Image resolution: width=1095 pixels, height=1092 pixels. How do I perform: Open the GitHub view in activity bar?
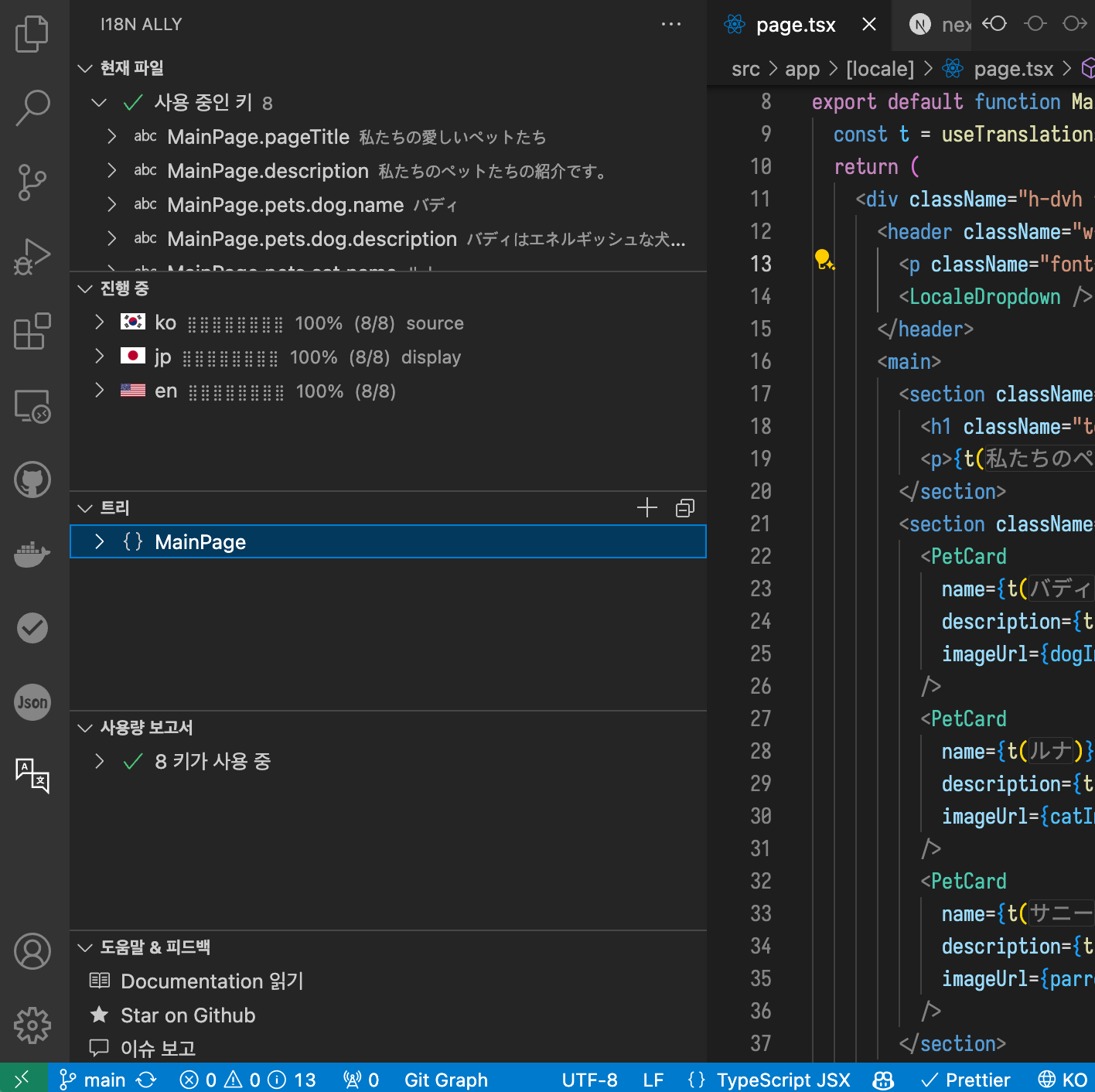click(32, 479)
